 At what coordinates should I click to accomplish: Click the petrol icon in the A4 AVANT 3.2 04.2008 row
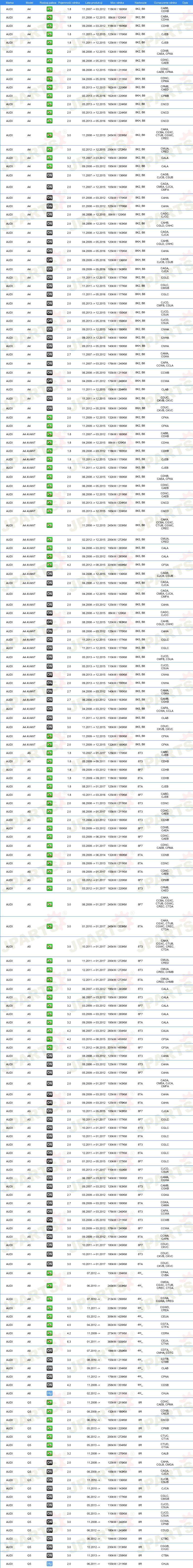pyautogui.click(x=49, y=548)
